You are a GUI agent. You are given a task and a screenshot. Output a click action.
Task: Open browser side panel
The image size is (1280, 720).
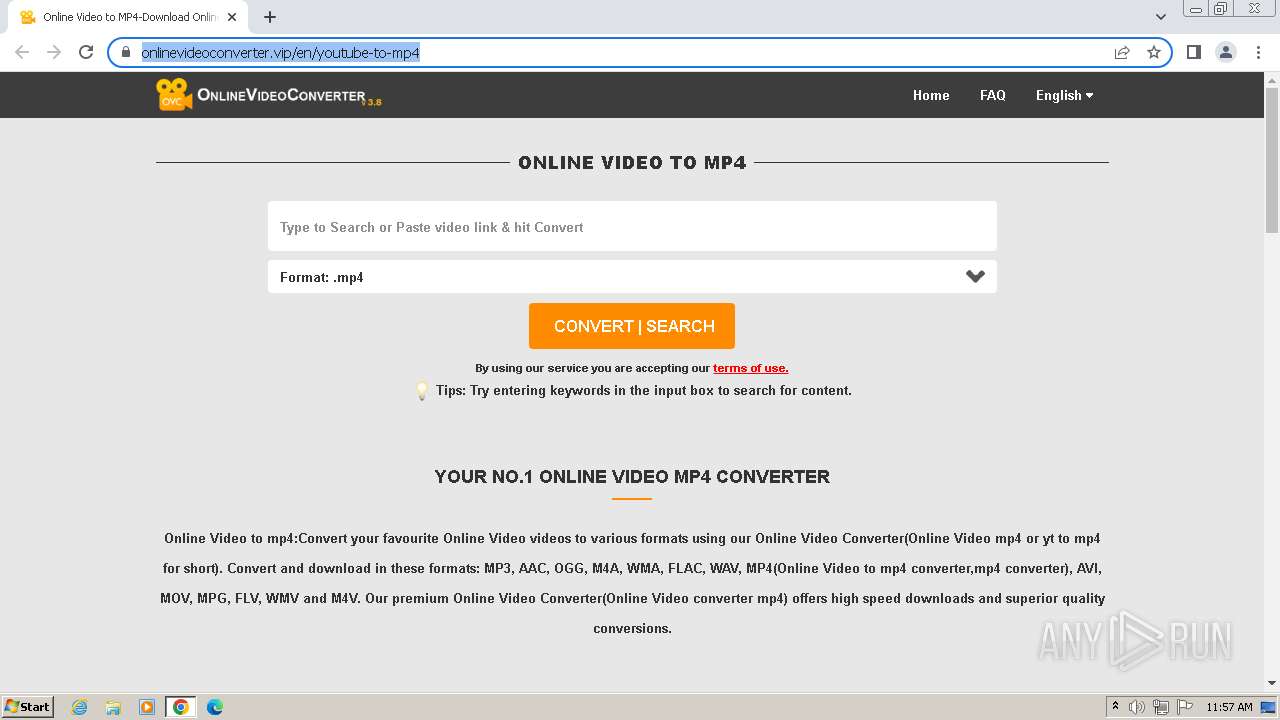click(1193, 52)
